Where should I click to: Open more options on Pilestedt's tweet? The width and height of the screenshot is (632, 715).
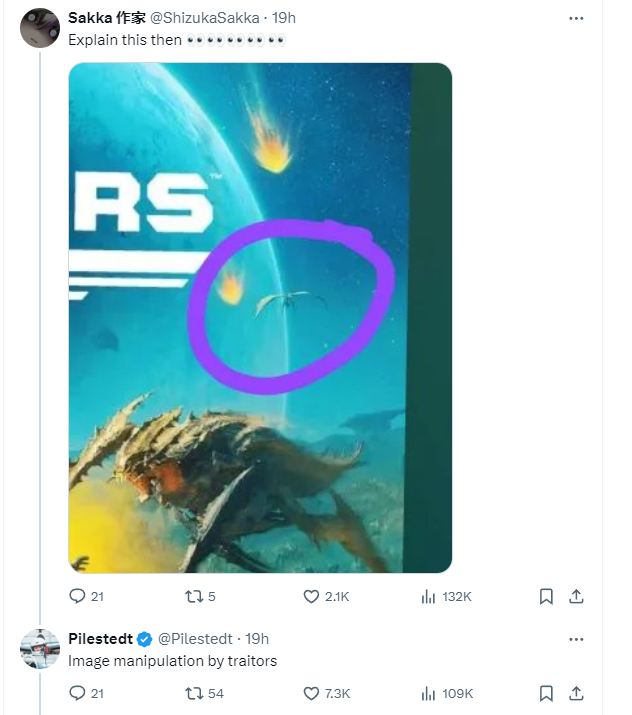click(x=576, y=639)
